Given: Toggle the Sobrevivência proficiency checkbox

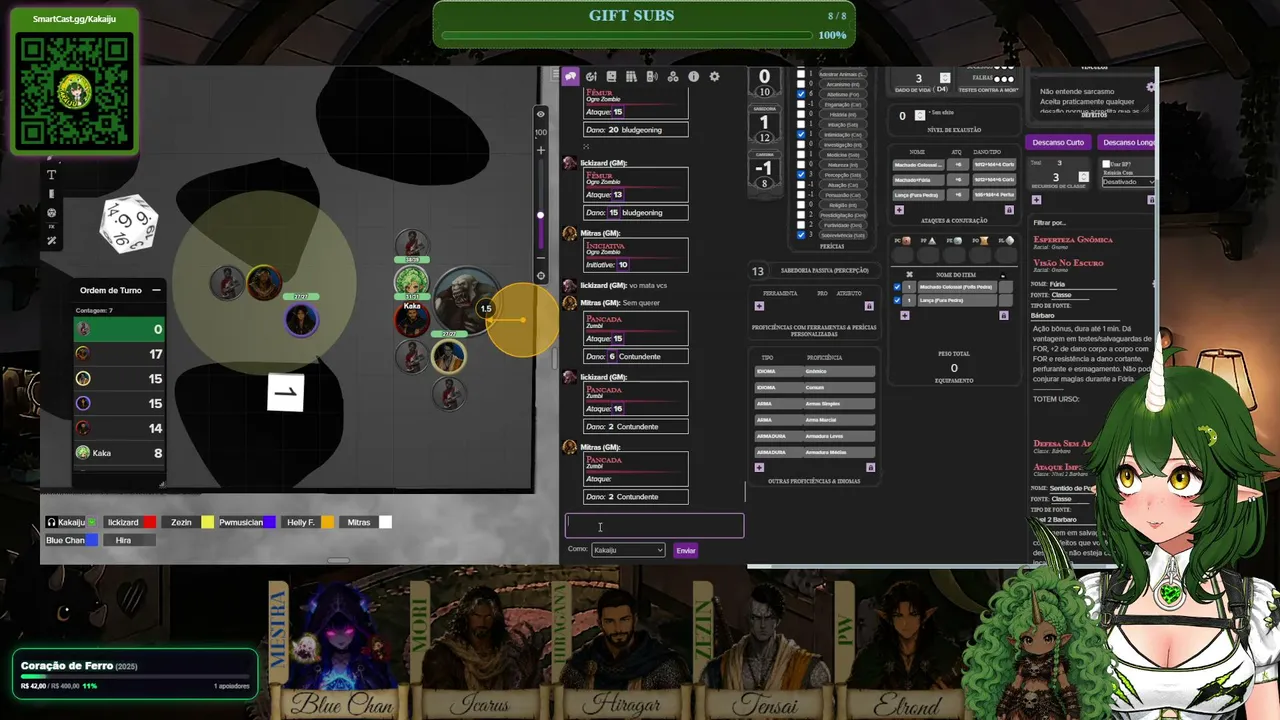Looking at the screenshot, I should tap(801, 235).
